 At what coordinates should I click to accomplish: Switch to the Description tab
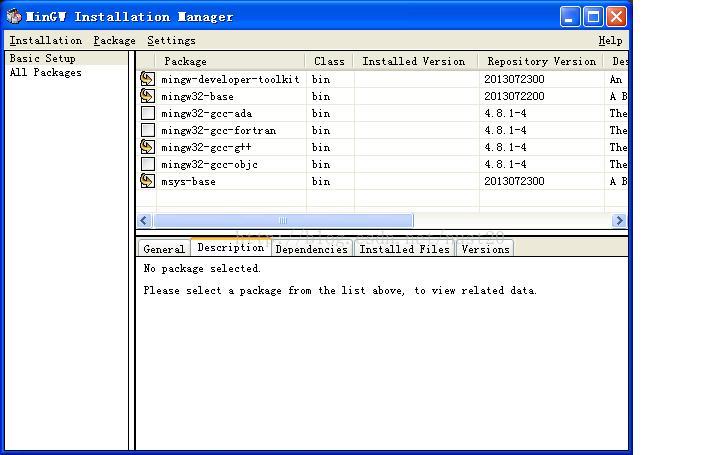coord(231,247)
